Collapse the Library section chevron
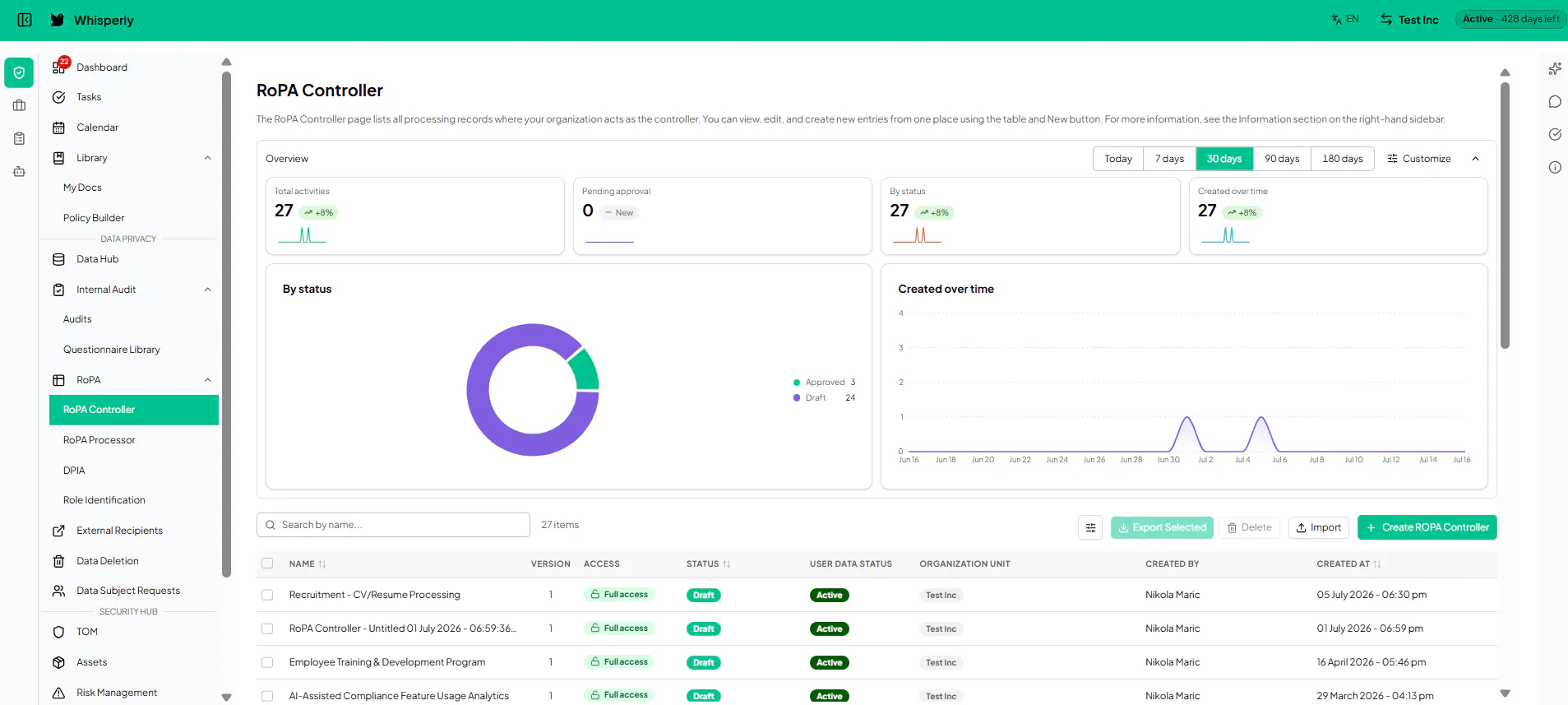This screenshot has width=1568, height=705. pos(208,158)
